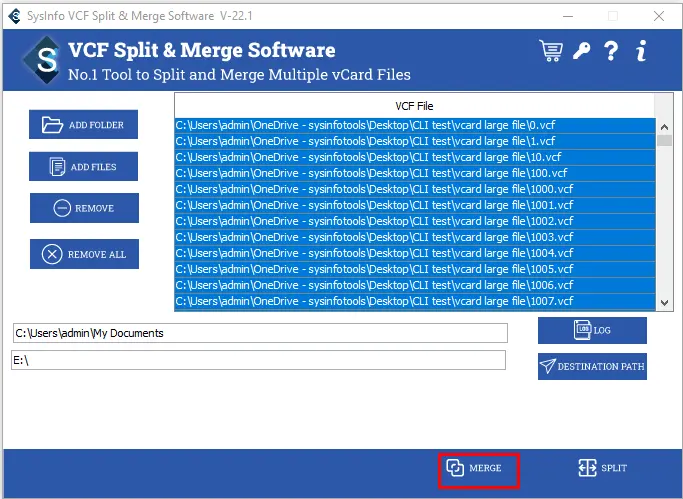
Task: Click the Split button
Action: pyautogui.click(x=603, y=468)
